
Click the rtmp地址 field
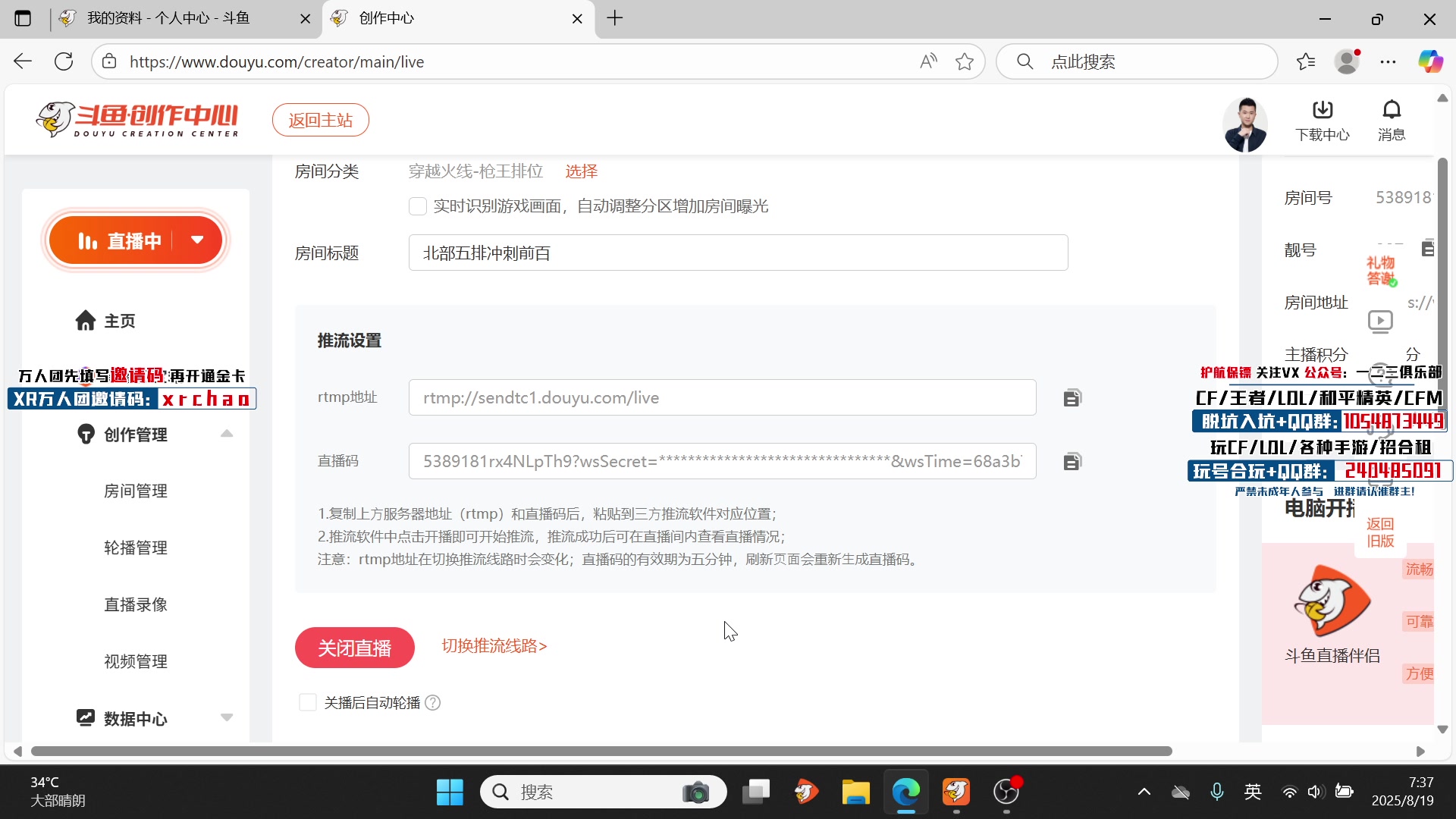click(723, 398)
